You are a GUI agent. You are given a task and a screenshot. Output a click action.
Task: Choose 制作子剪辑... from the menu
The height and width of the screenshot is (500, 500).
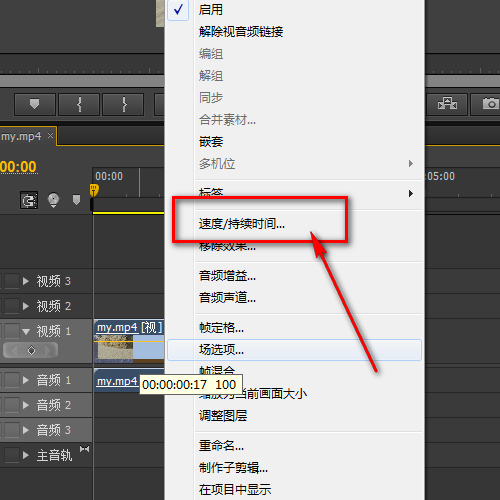(295, 468)
